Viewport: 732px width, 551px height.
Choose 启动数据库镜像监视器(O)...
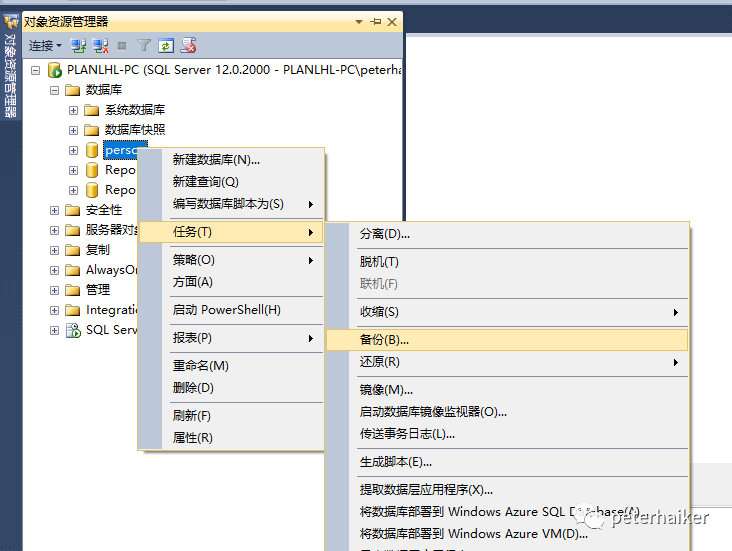point(507,412)
